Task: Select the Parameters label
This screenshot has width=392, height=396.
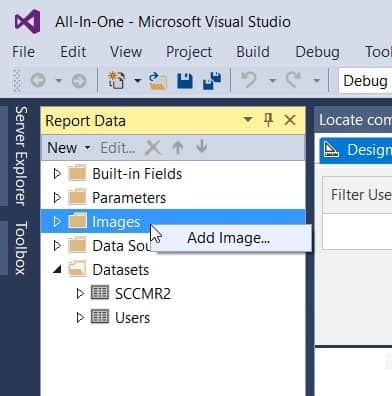Action: click(x=129, y=198)
